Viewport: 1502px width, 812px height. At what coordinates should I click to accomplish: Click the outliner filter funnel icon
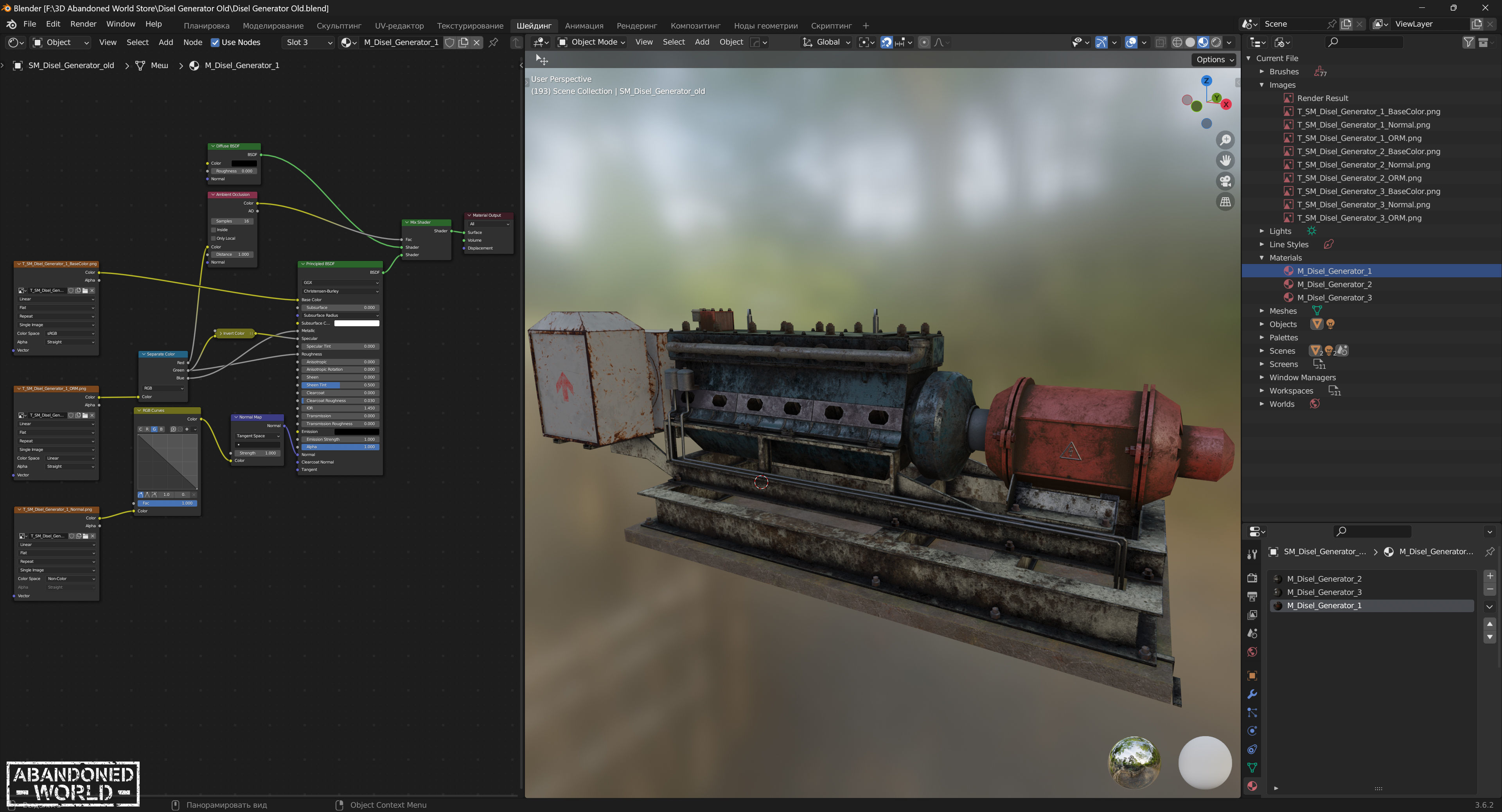pyautogui.click(x=1468, y=42)
